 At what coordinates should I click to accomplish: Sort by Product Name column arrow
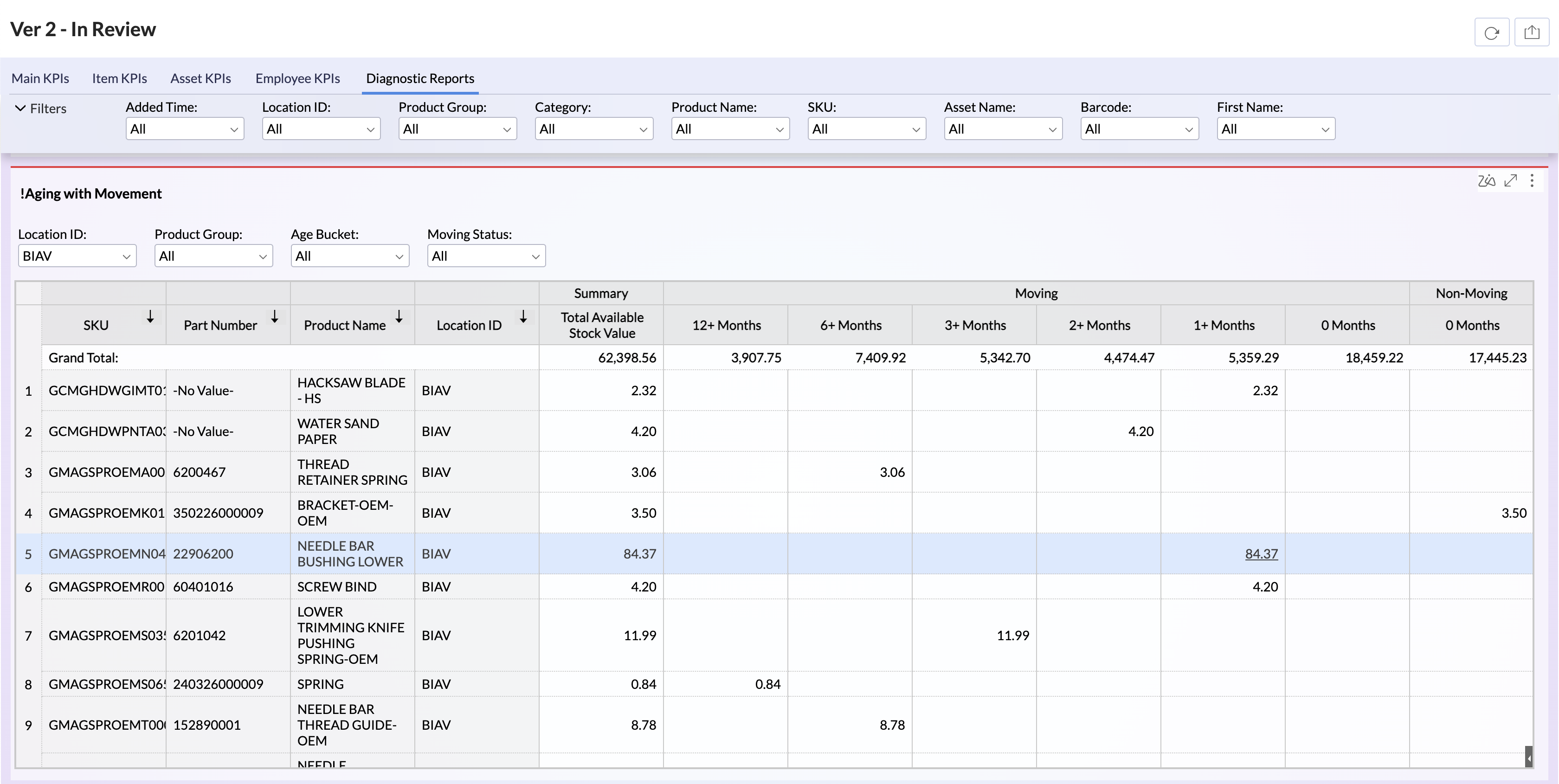pos(399,316)
